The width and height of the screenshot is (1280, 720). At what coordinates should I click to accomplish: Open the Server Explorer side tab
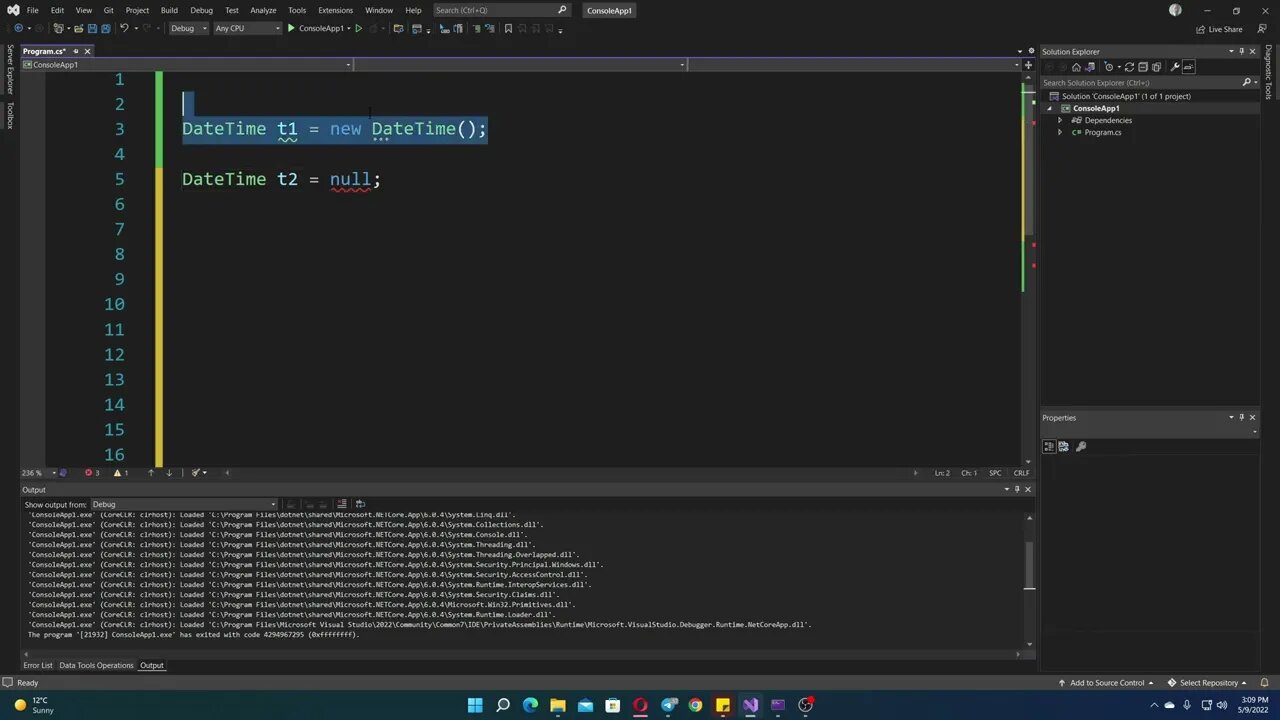(10, 69)
